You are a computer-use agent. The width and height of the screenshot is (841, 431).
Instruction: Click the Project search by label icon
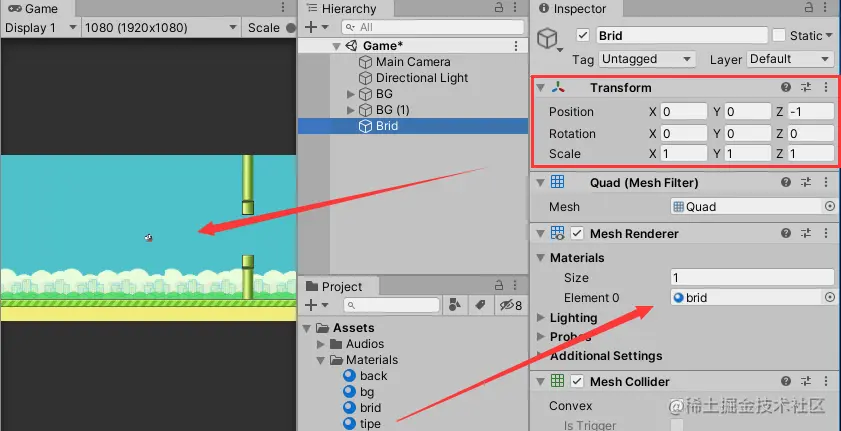479,305
